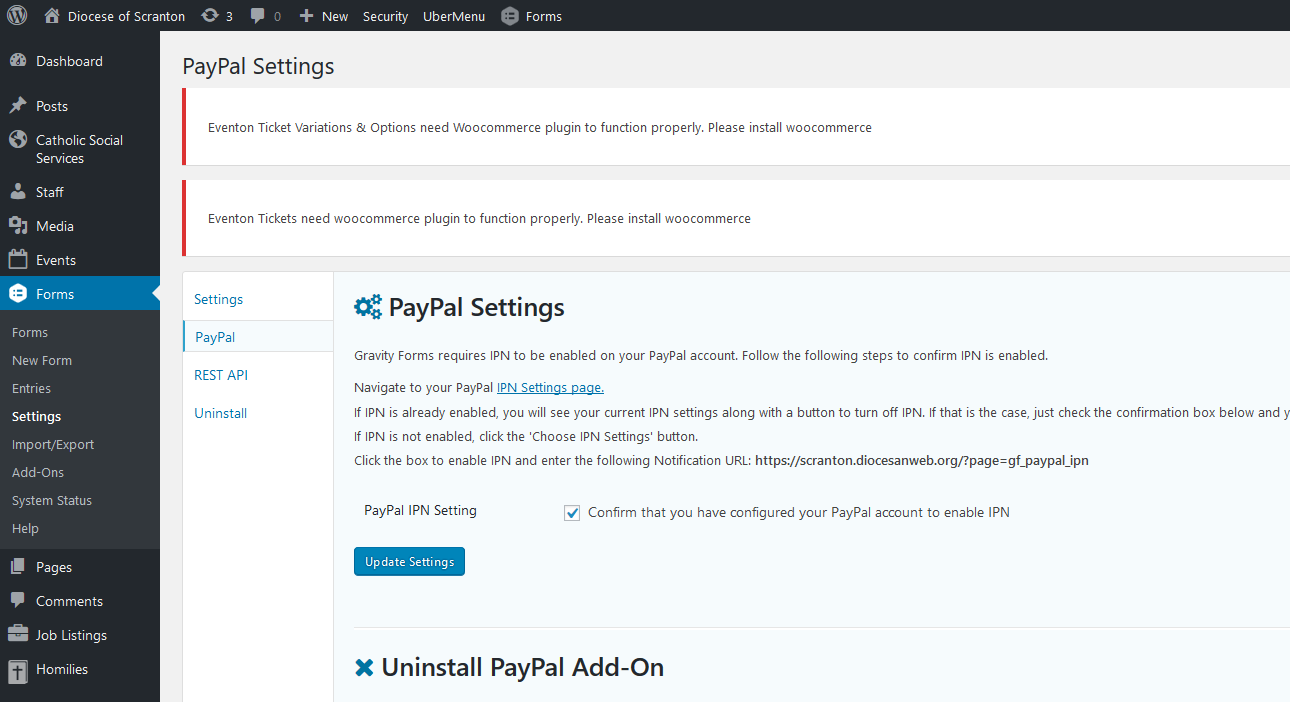The image size is (1290, 702).
Task: Open the Security admin bar menu
Action: coord(385,16)
